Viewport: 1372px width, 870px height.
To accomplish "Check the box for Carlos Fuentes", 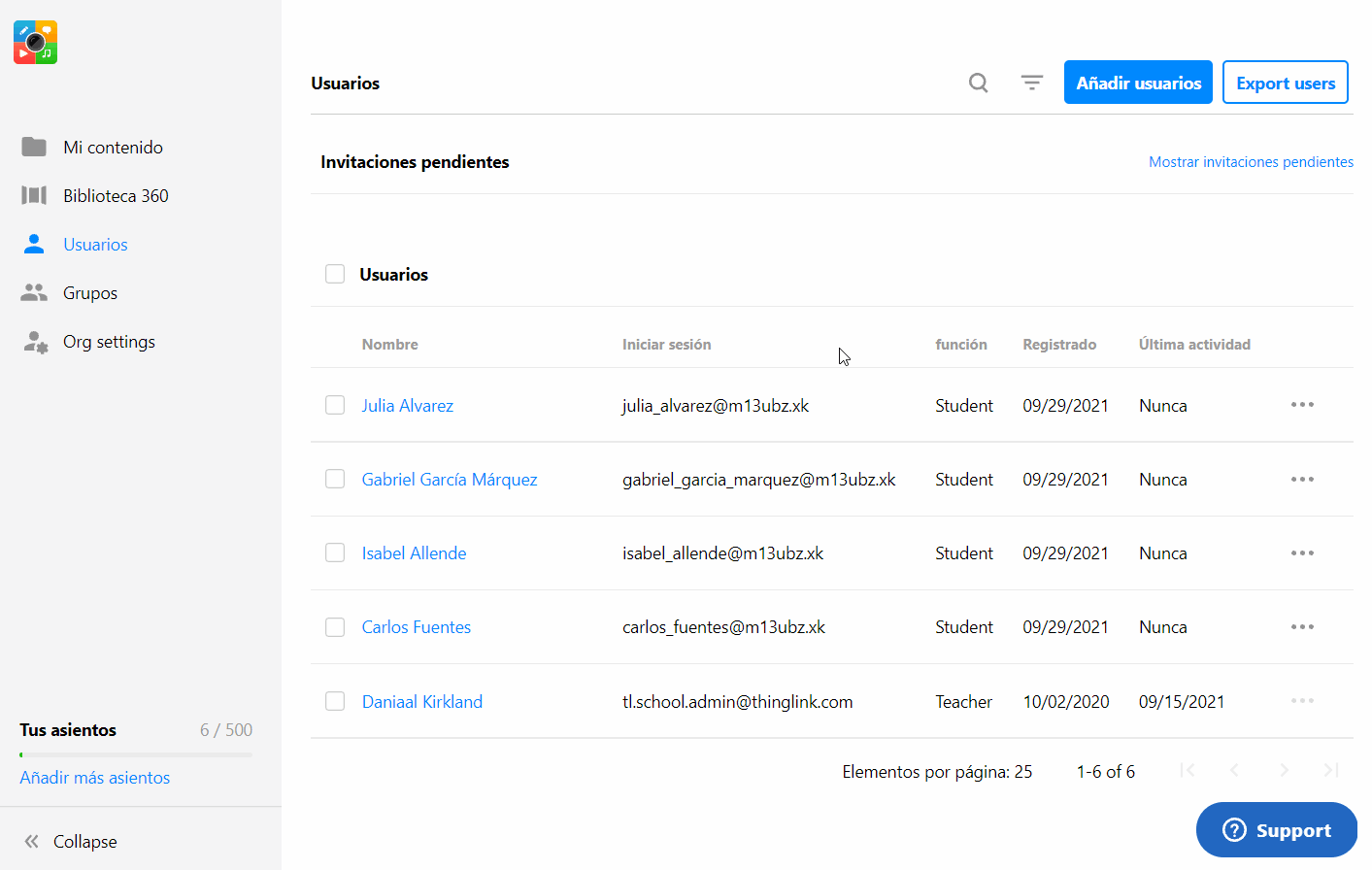I will tap(335, 626).
